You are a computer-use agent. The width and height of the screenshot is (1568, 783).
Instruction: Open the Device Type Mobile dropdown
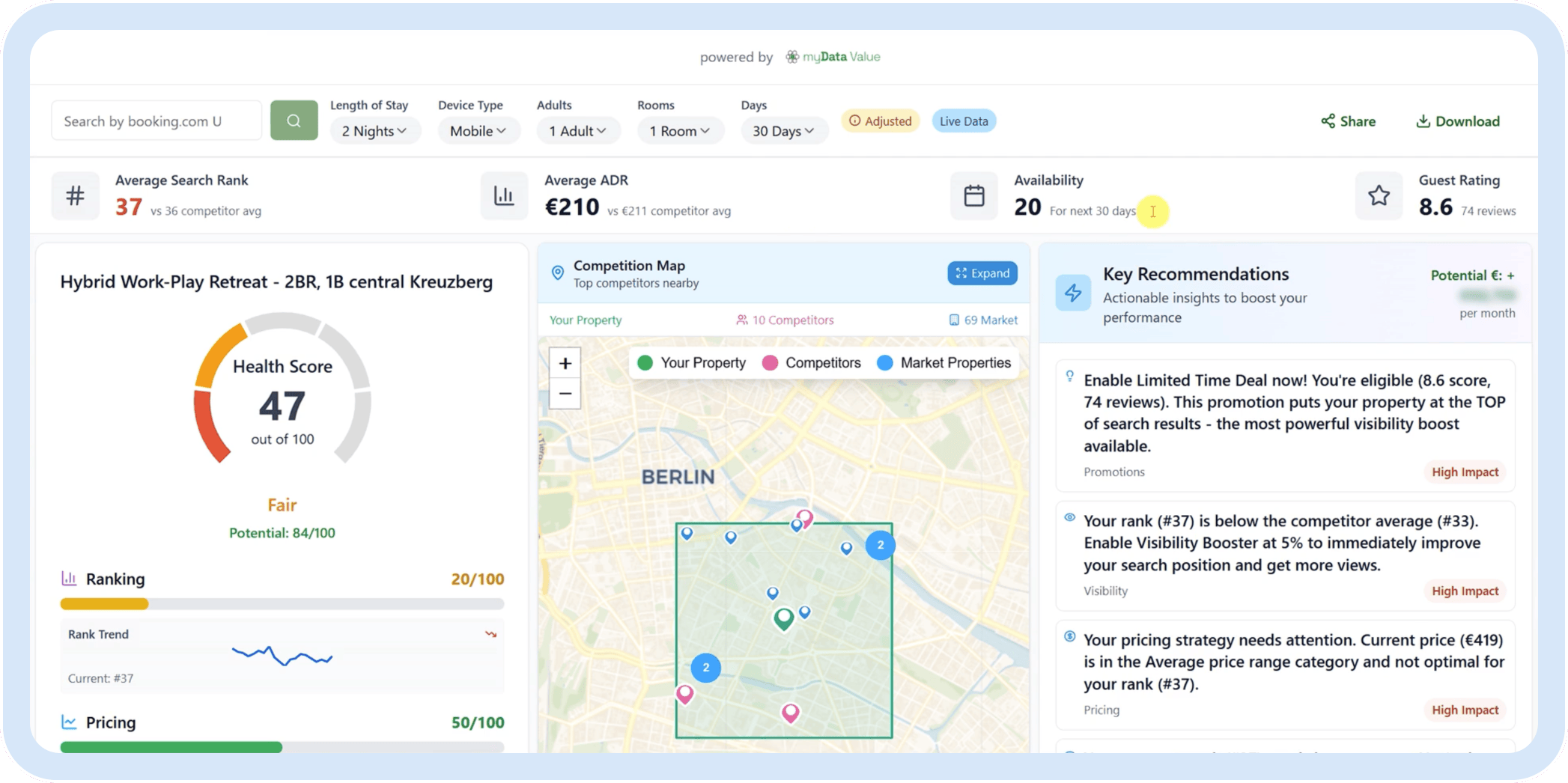tap(478, 131)
